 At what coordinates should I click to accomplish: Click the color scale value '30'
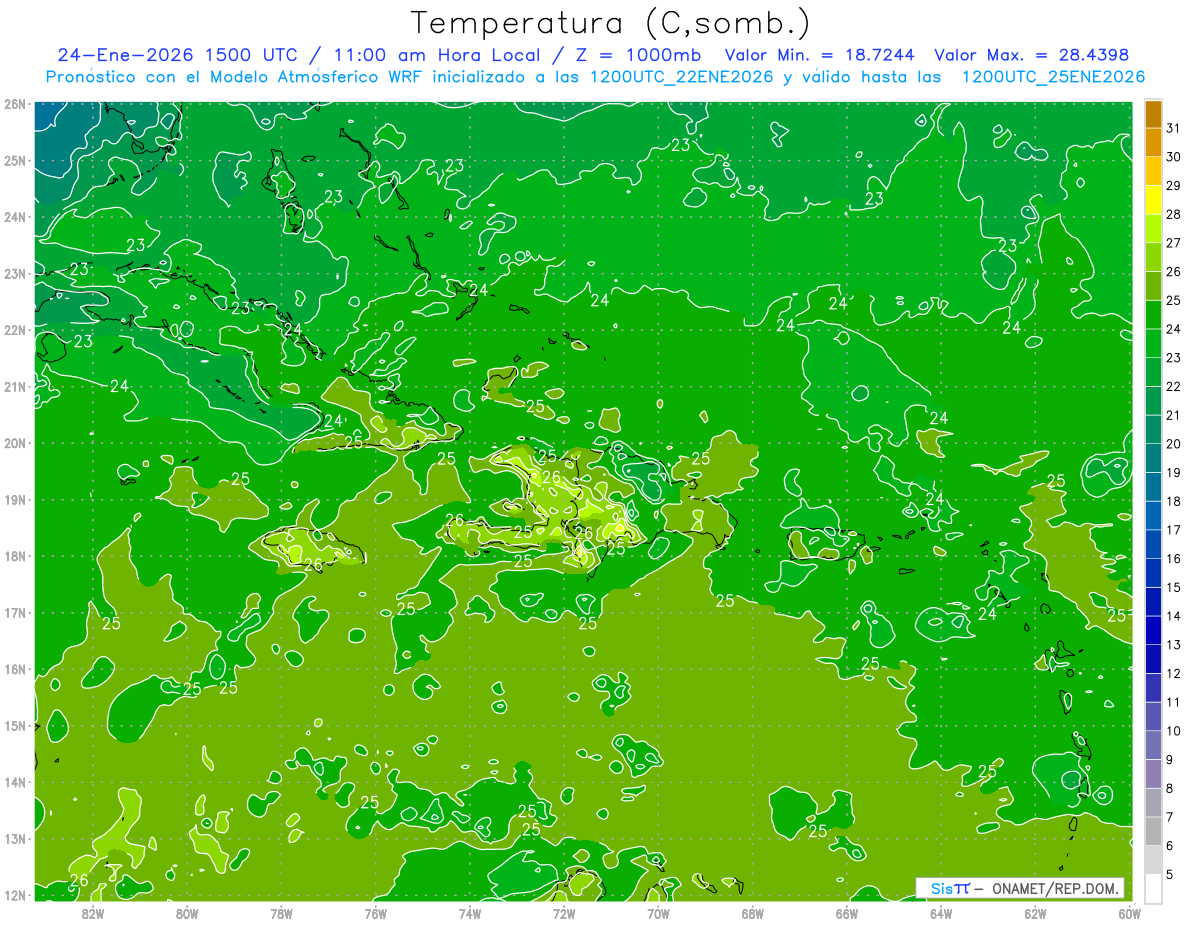(x=1173, y=158)
